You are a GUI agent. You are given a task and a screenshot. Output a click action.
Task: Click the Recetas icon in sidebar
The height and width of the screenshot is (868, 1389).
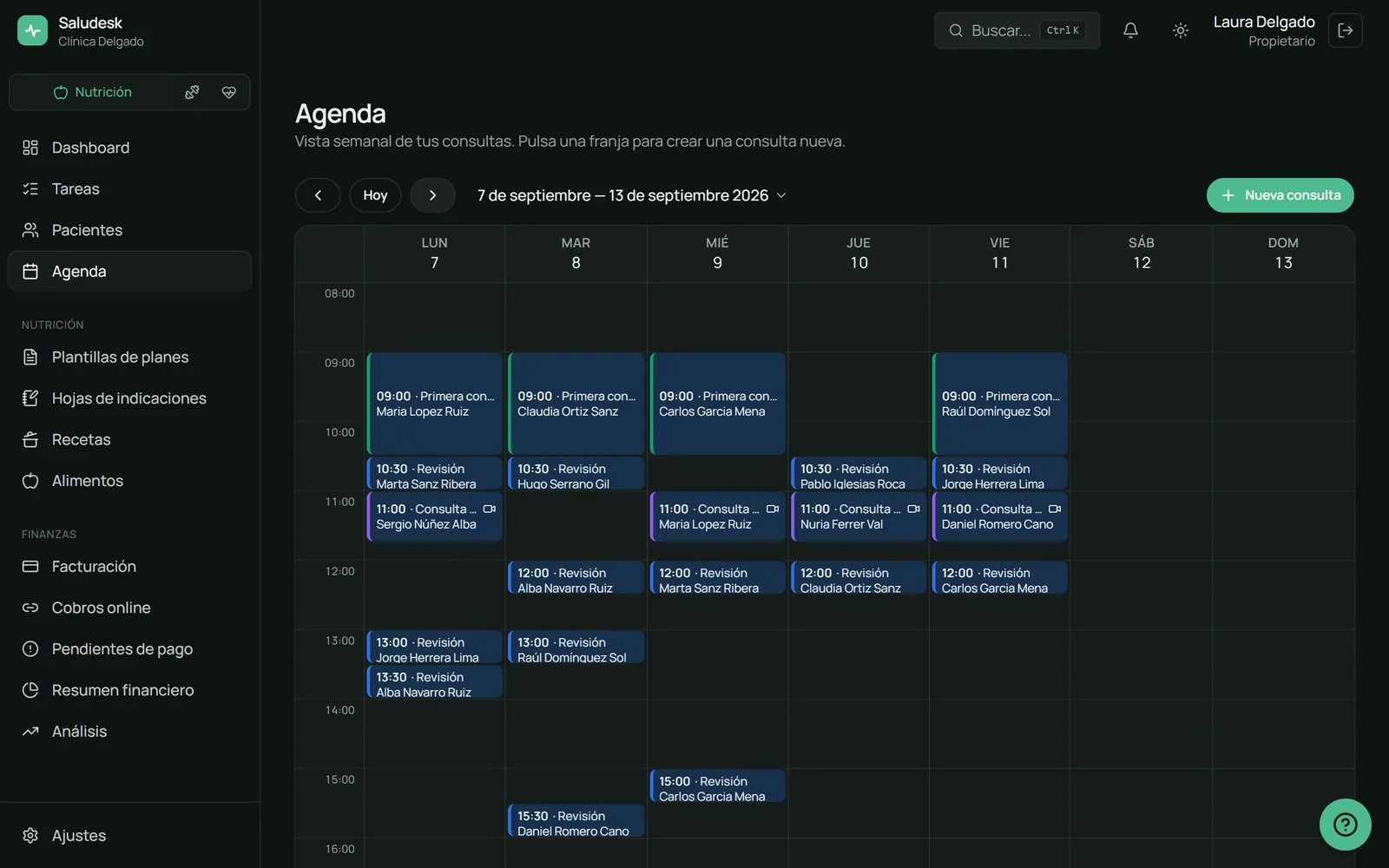point(30,439)
